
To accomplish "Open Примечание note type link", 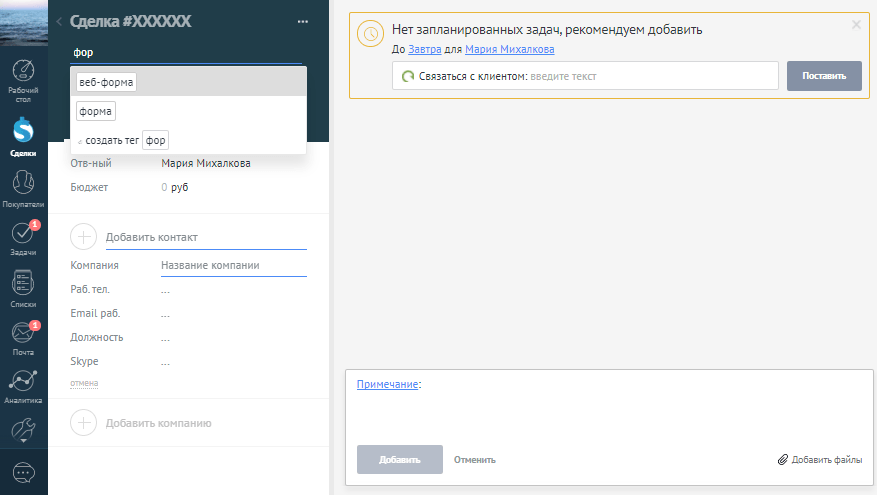I will [x=387, y=384].
